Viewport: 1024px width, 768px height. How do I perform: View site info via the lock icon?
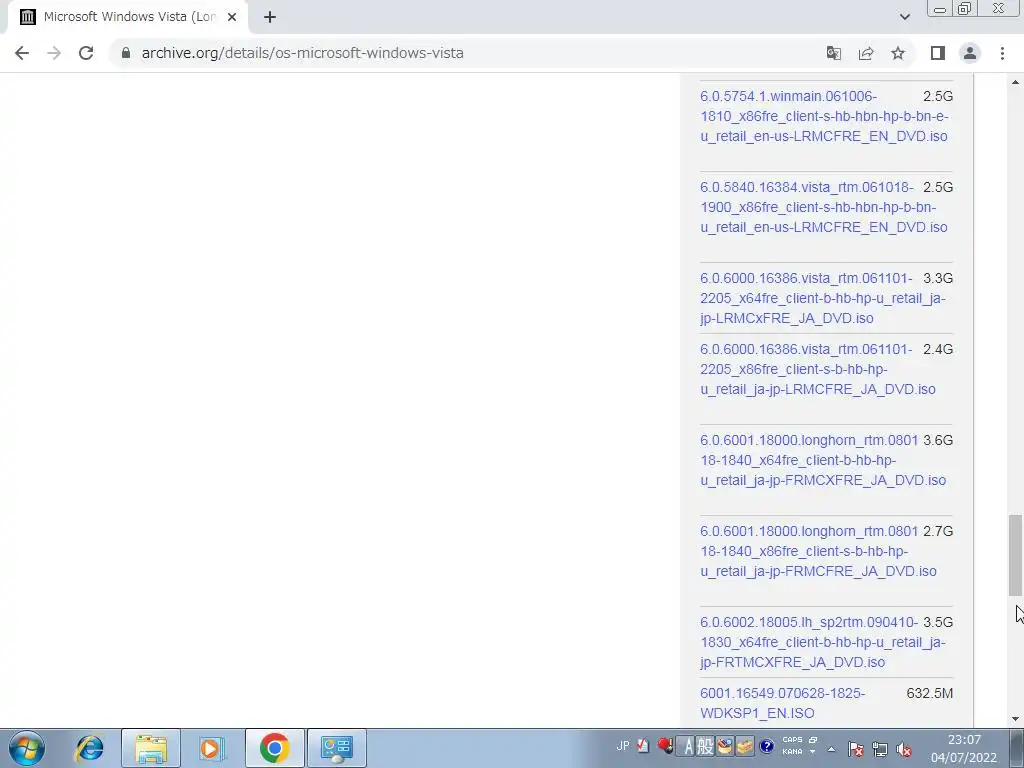coord(126,53)
